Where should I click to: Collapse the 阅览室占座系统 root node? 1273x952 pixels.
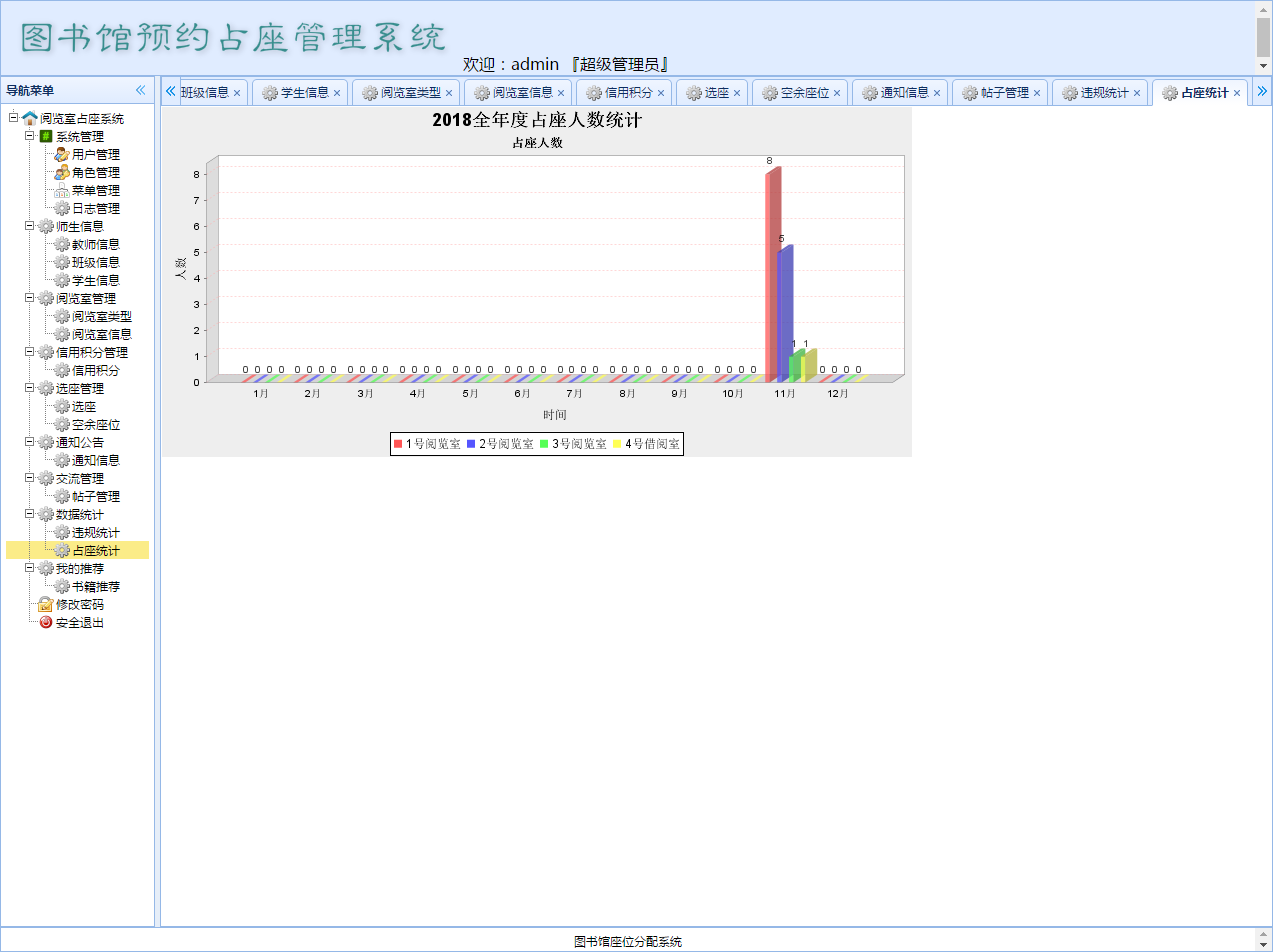[13, 118]
